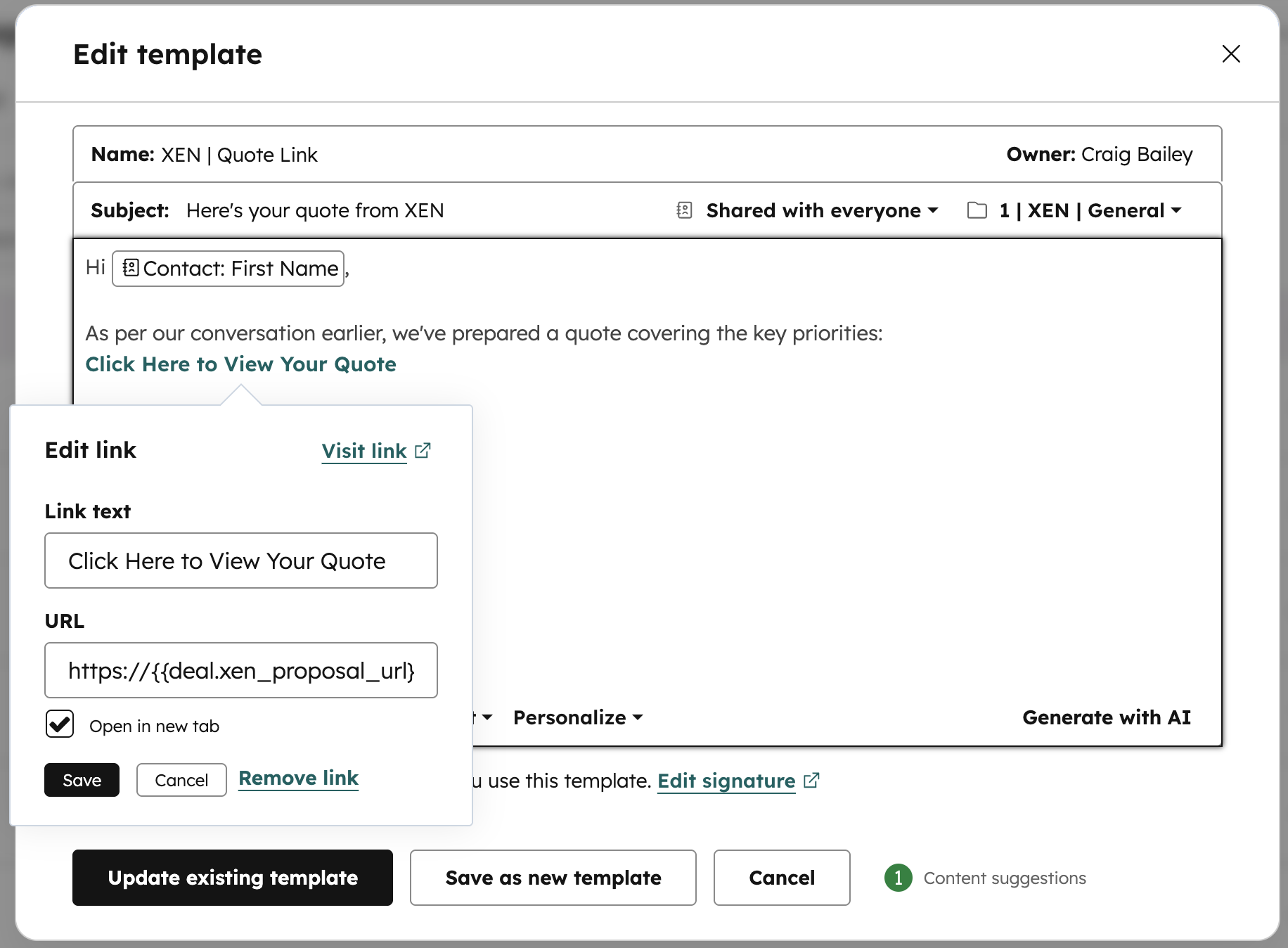This screenshot has width=1288, height=948.
Task: Uncheck the Open in new tab checkbox
Action: [60, 724]
